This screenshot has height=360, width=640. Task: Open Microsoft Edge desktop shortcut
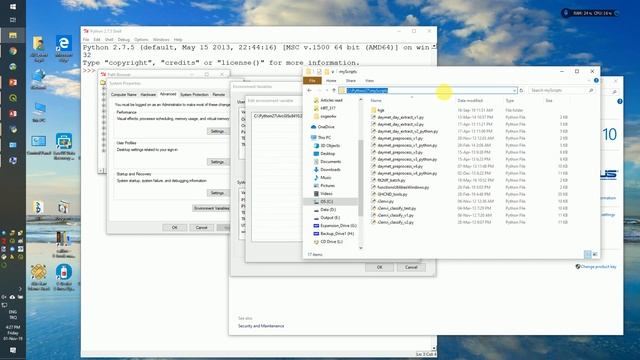[x=64, y=49]
